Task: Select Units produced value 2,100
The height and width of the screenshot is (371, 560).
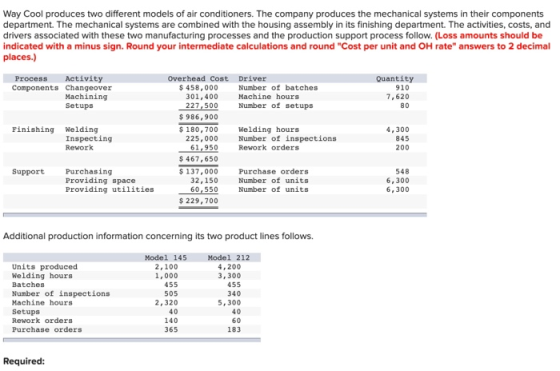Action: pos(166,267)
